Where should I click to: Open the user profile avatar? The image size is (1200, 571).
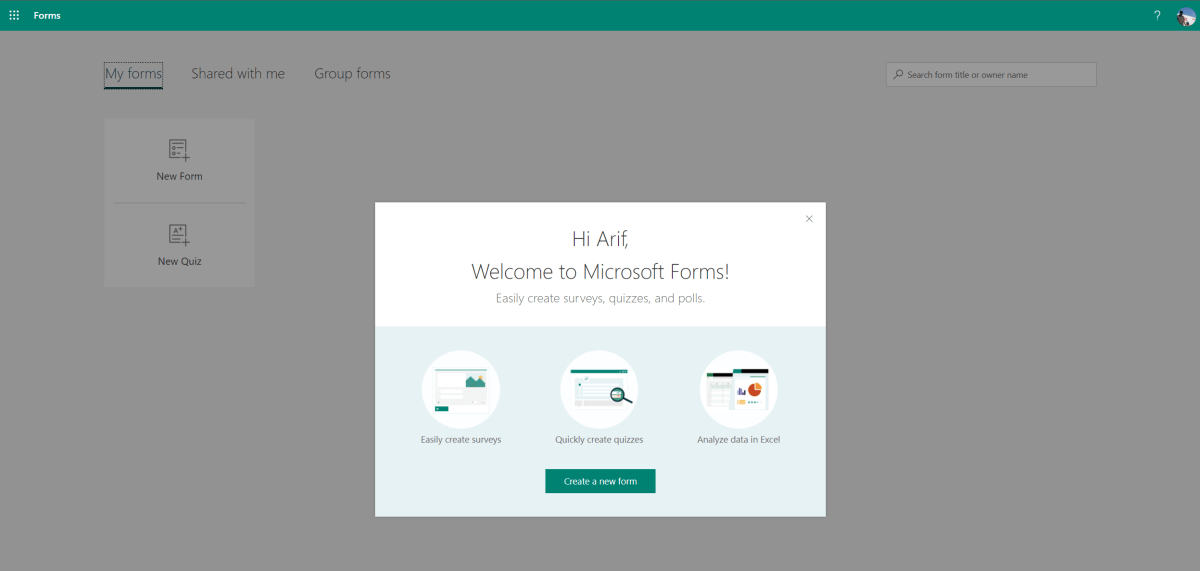tap(1186, 16)
